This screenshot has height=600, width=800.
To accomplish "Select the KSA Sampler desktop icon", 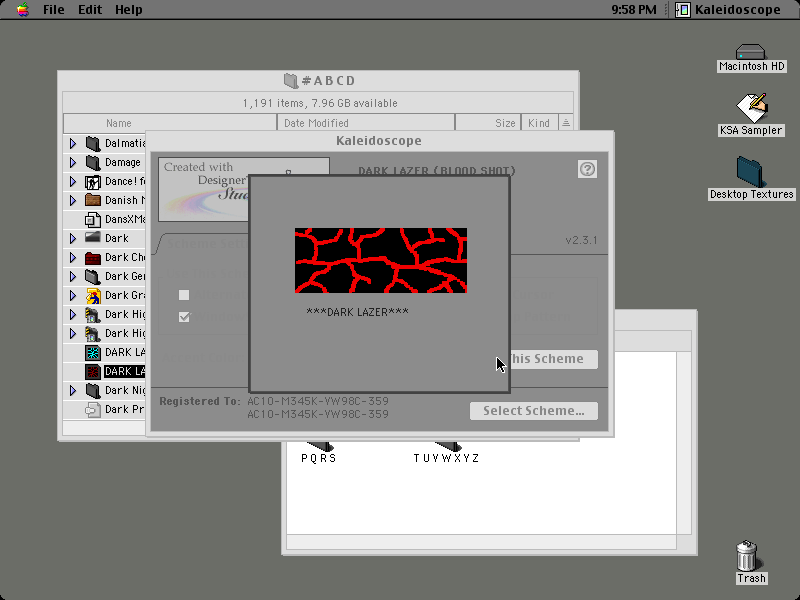I will tap(751, 107).
